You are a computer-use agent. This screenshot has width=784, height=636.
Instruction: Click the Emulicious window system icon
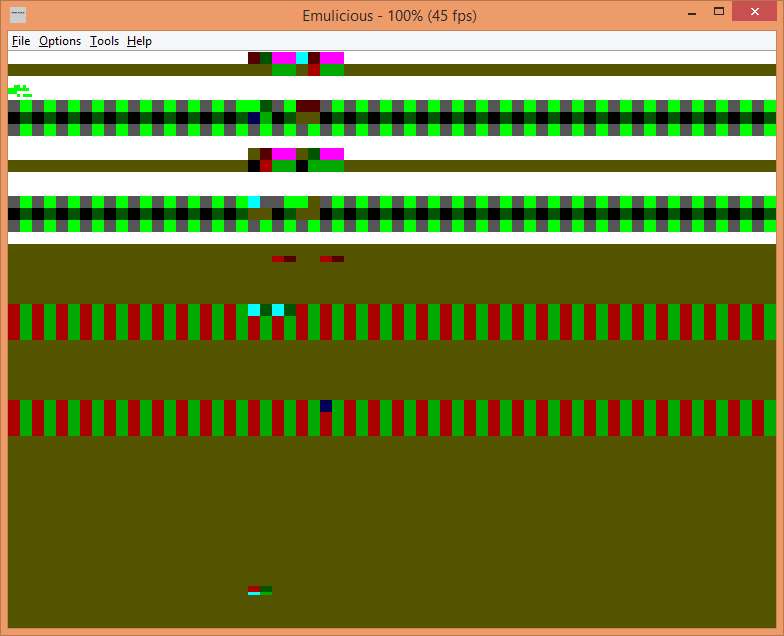click(x=18, y=15)
